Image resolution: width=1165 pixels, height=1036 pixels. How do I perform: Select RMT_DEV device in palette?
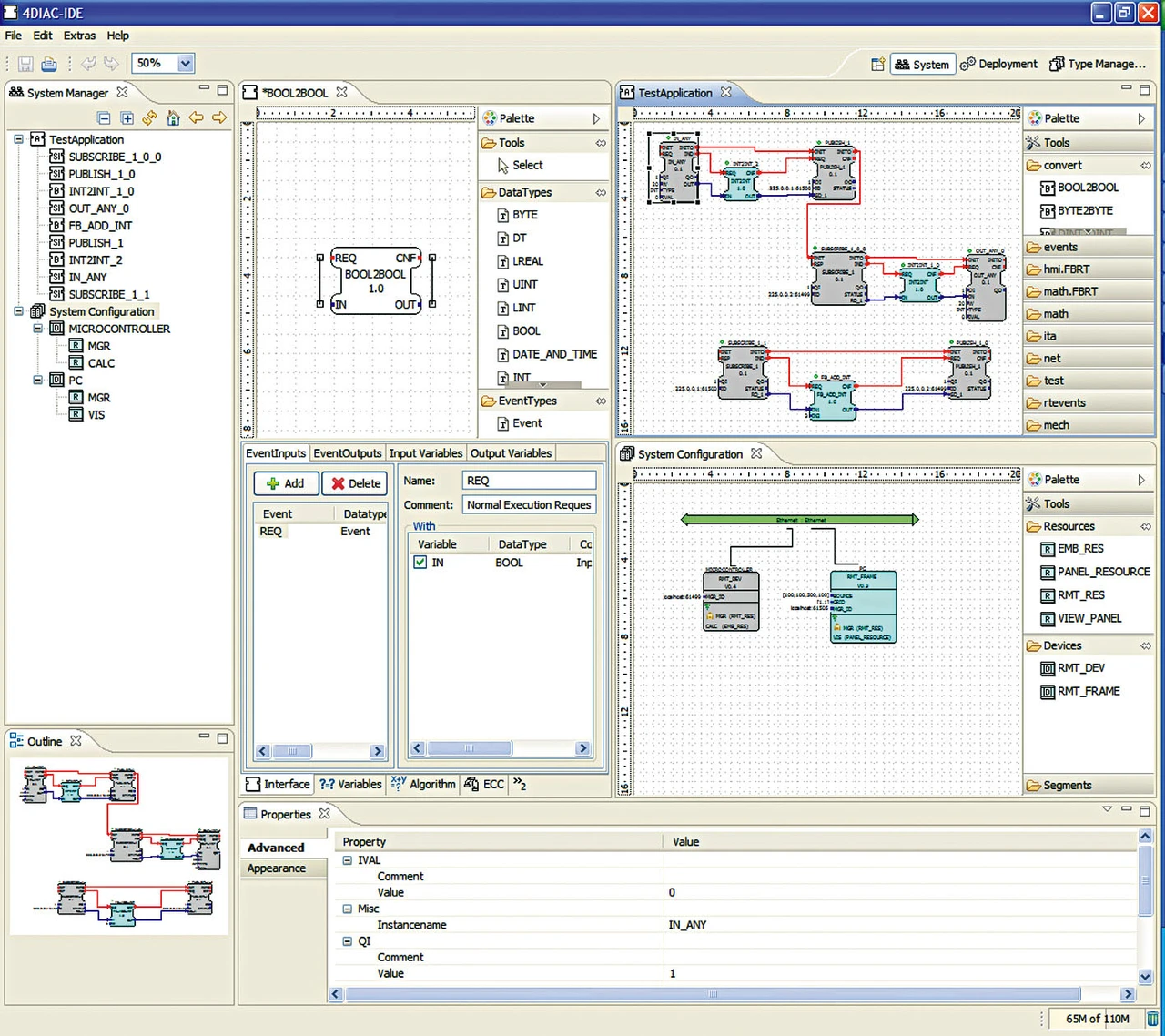pos(1073,668)
